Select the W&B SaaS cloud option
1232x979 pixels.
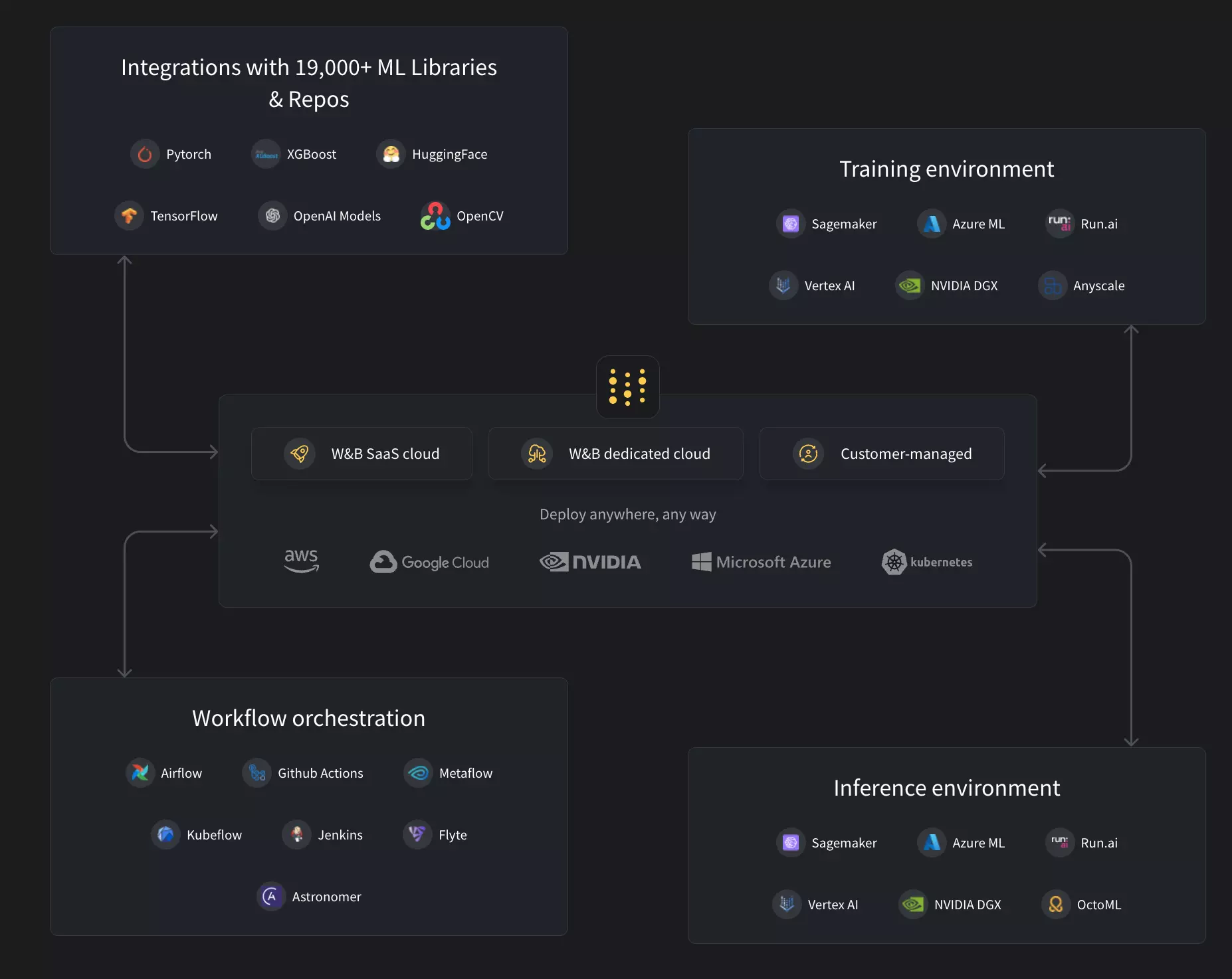point(361,454)
